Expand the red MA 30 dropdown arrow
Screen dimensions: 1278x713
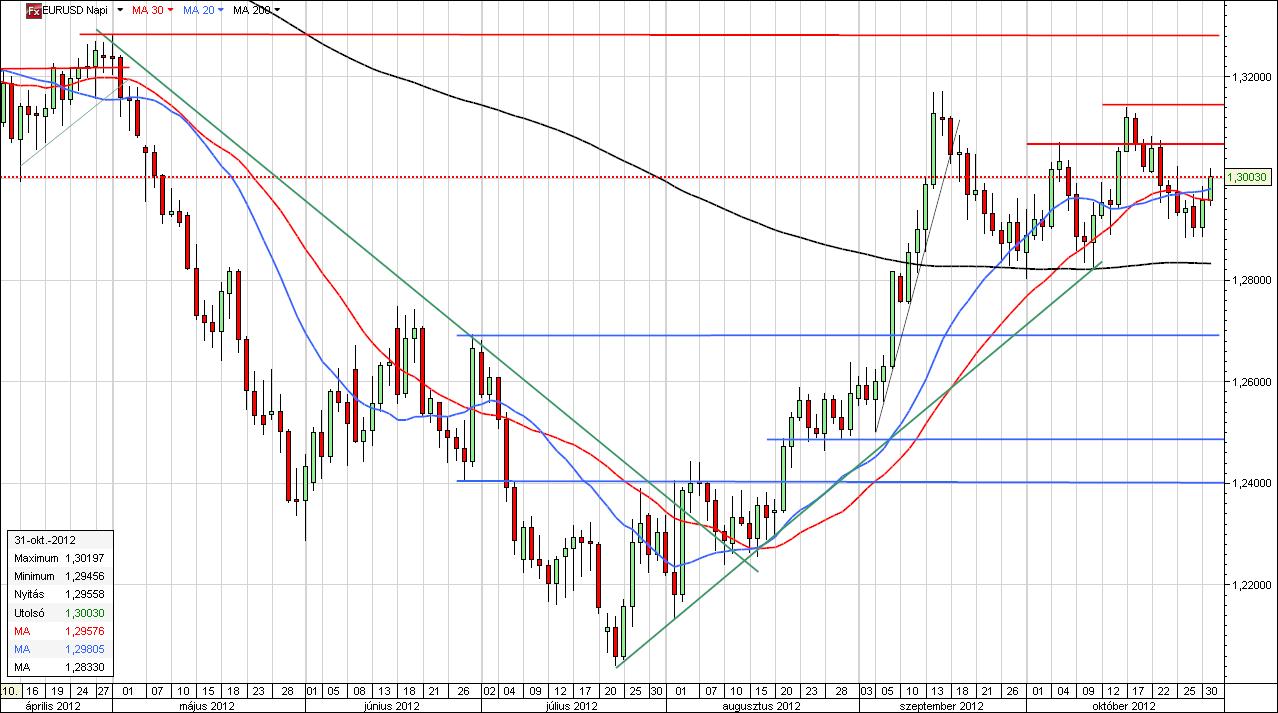coord(171,10)
